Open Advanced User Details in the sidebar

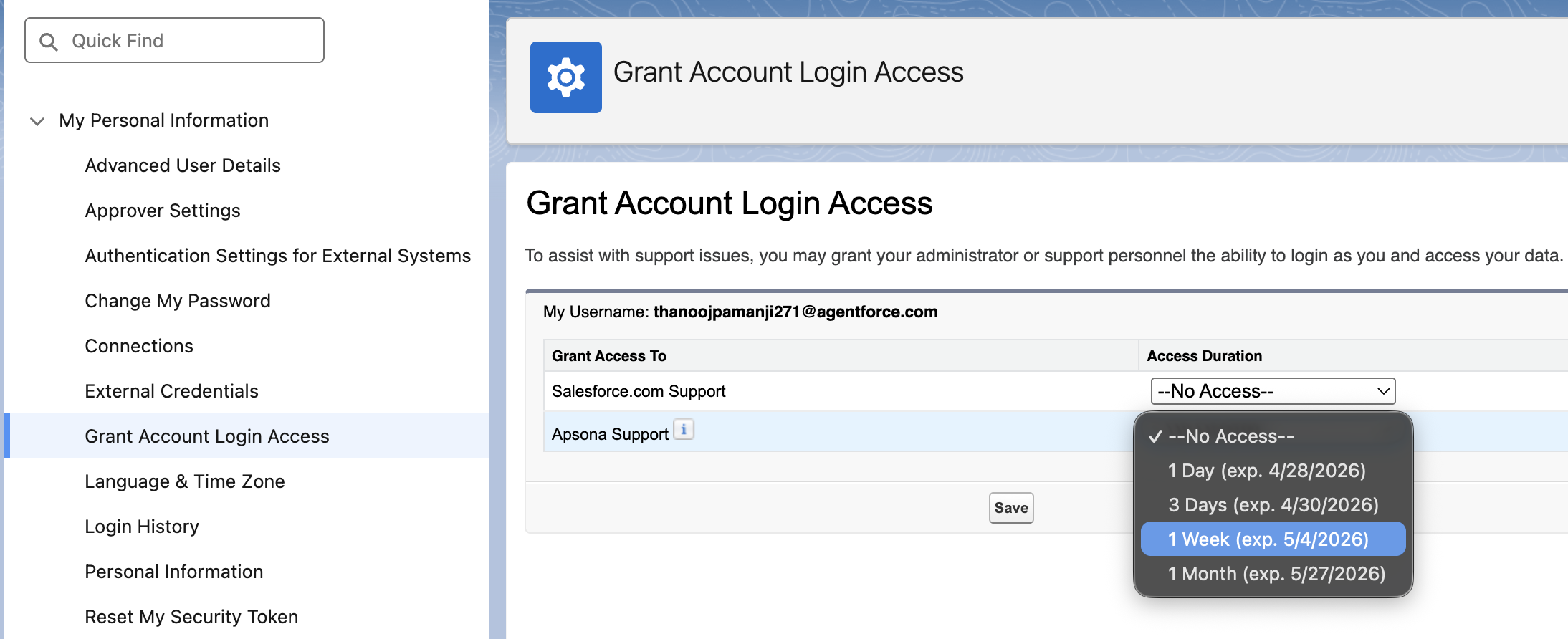click(x=183, y=165)
